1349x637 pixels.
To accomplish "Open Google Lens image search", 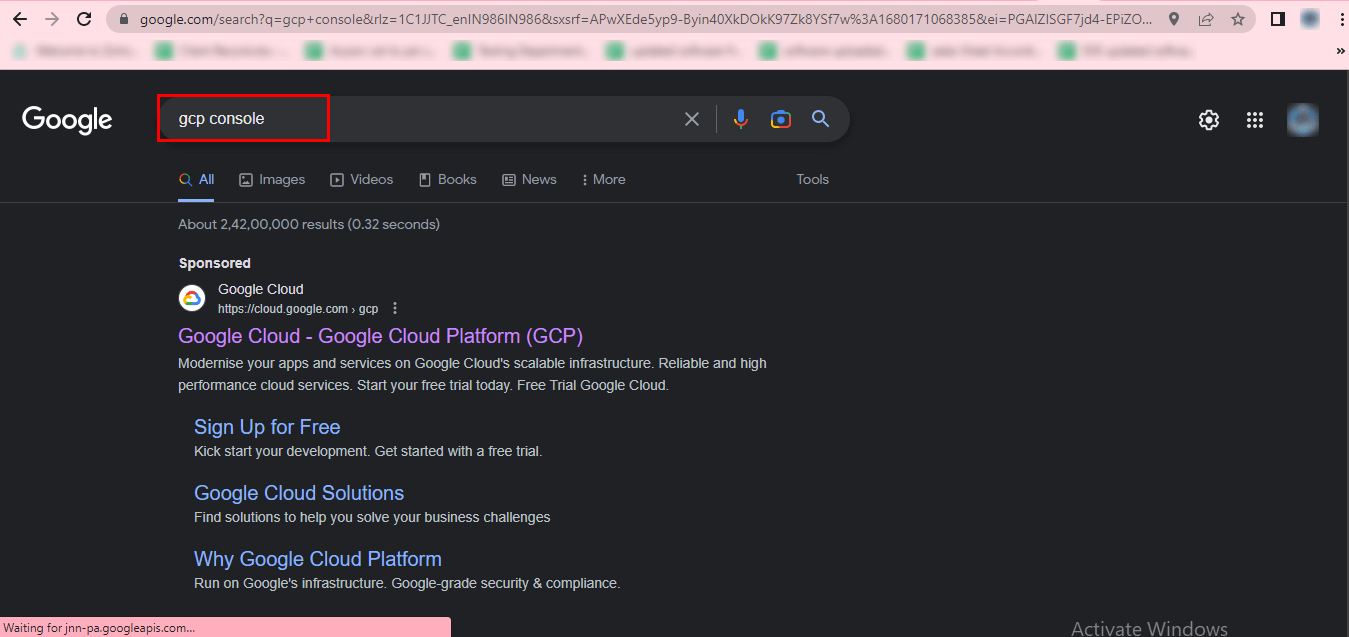I will point(781,119).
